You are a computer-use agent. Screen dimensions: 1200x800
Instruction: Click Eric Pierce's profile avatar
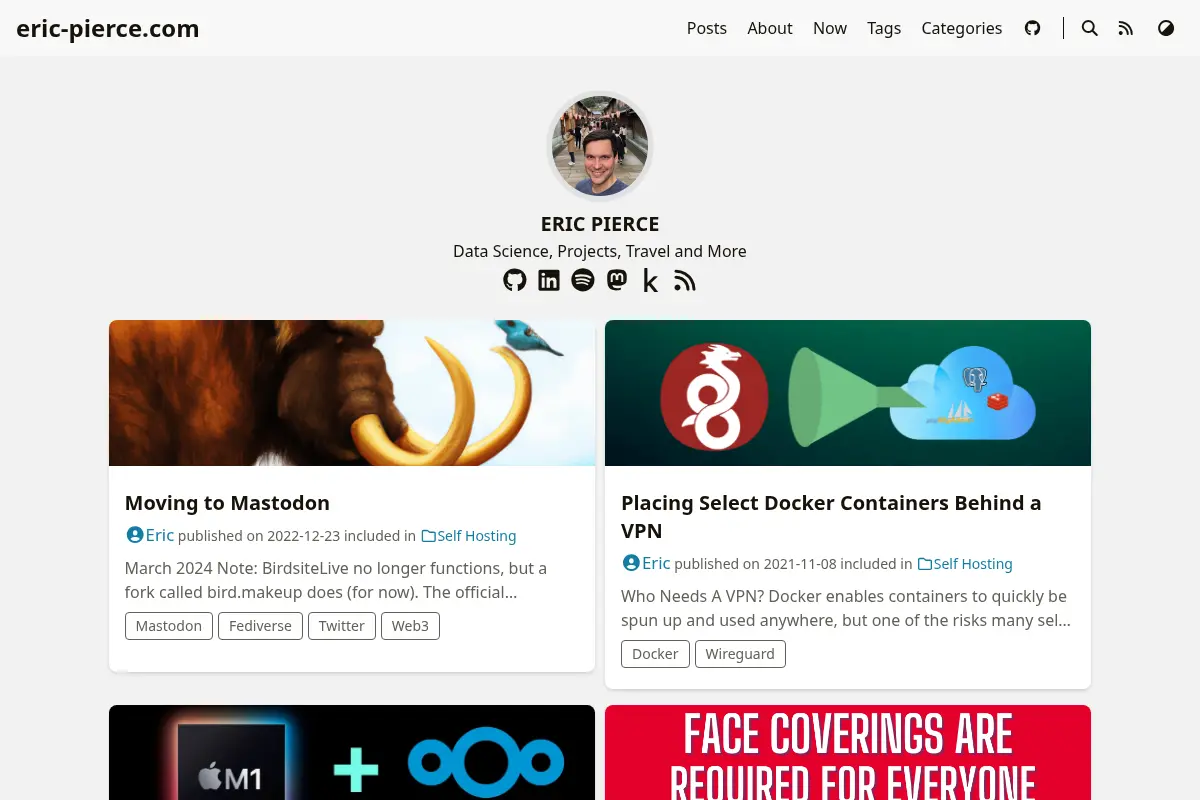(x=600, y=146)
